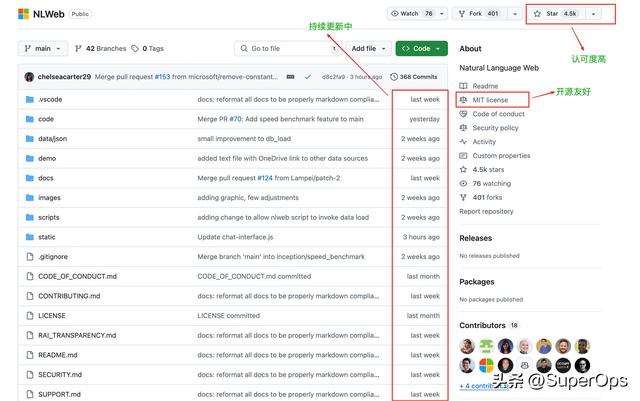The image size is (640, 401).
Task: Click the Watch button
Action: 411,13
